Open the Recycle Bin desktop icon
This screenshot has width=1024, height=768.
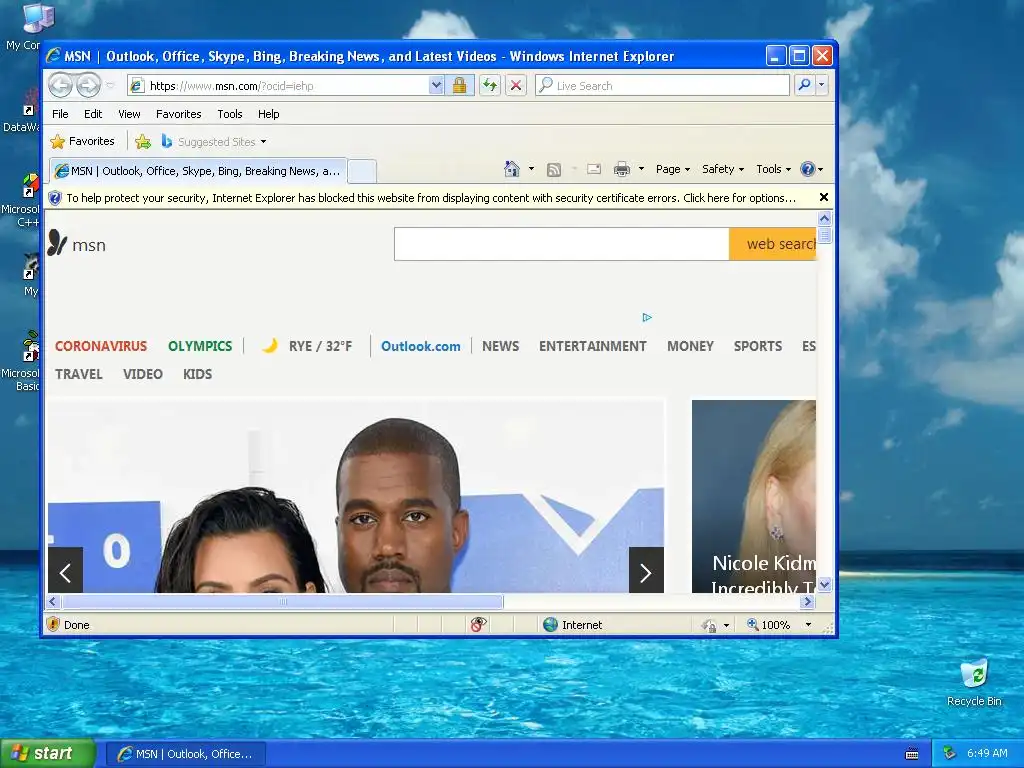click(x=974, y=683)
